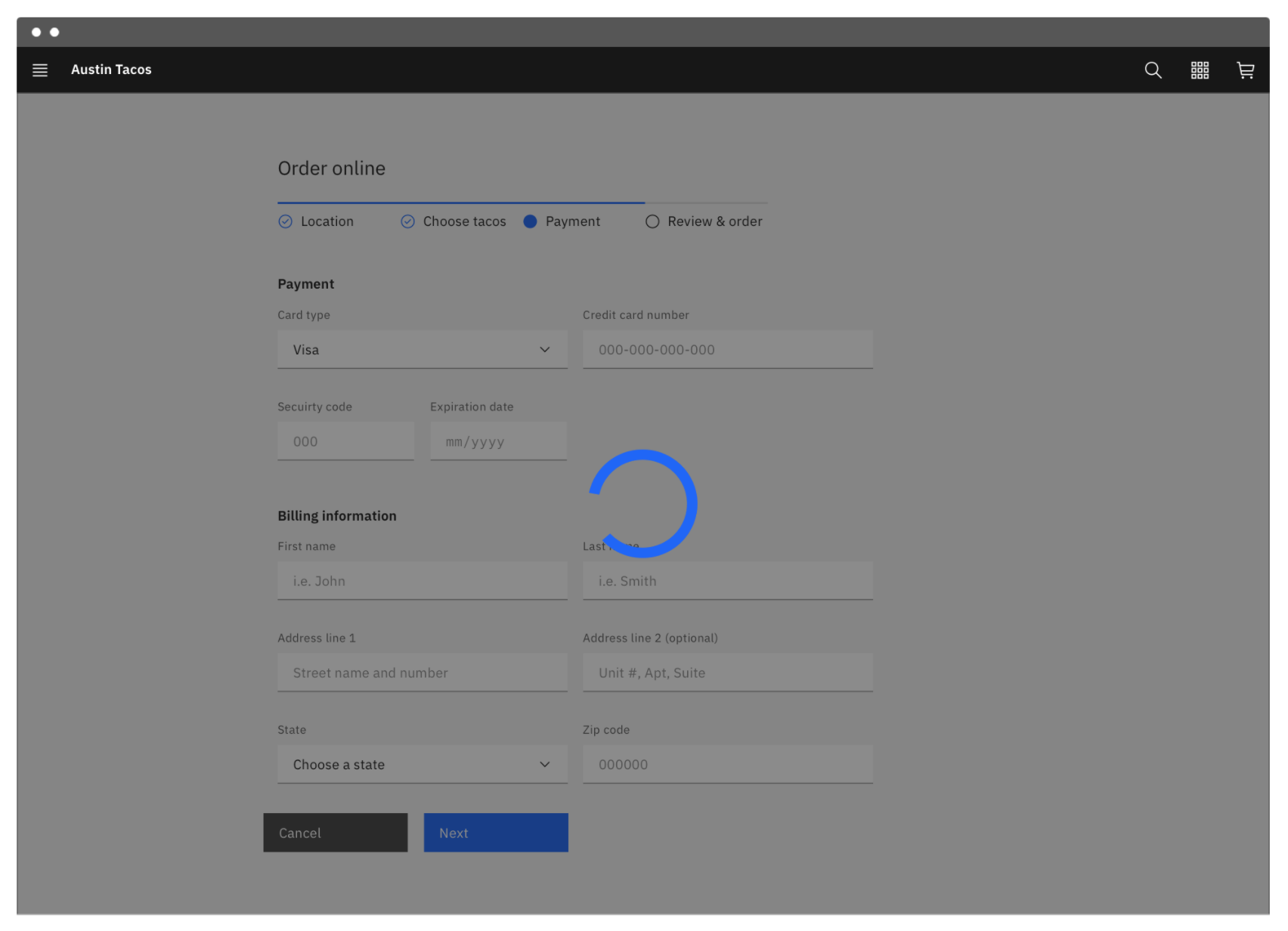View the shopping cart
Image resolution: width=1288 pixels, height=931 pixels.
tap(1245, 70)
